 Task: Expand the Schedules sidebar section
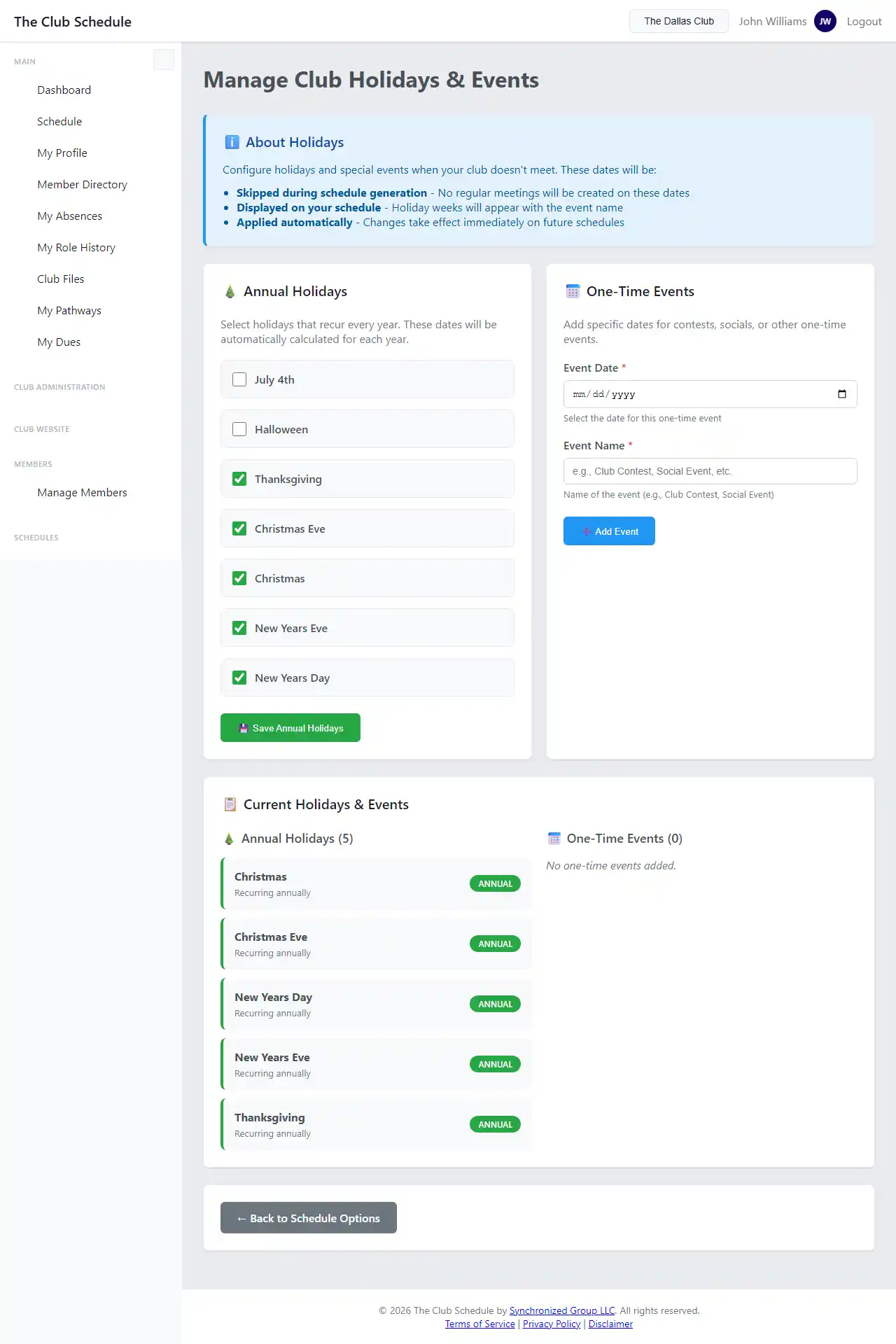[x=36, y=538]
